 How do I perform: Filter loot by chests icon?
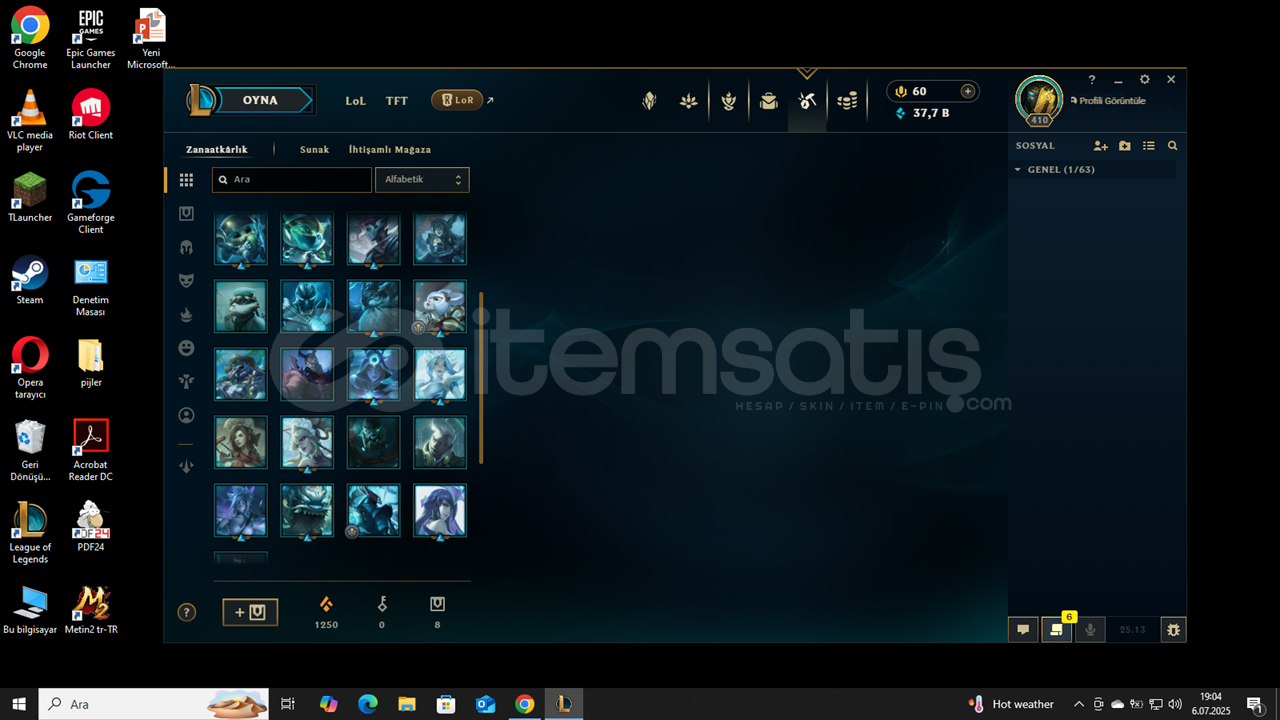[186, 213]
